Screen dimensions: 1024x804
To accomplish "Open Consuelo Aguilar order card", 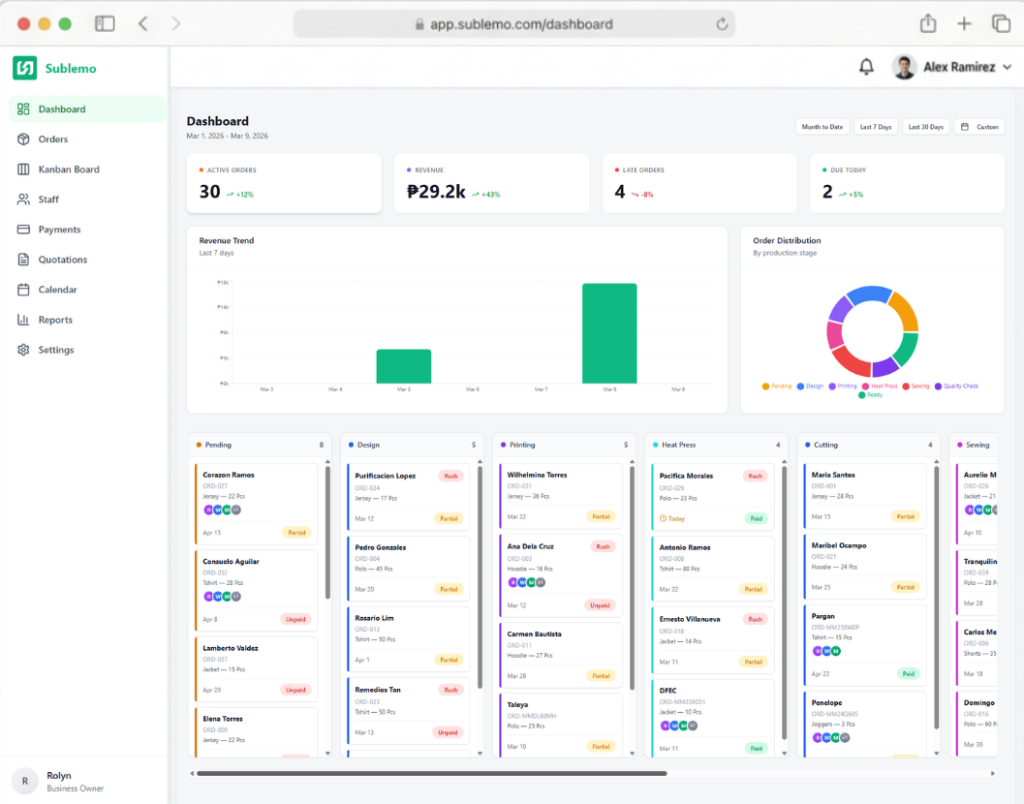I will [x=256, y=590].
